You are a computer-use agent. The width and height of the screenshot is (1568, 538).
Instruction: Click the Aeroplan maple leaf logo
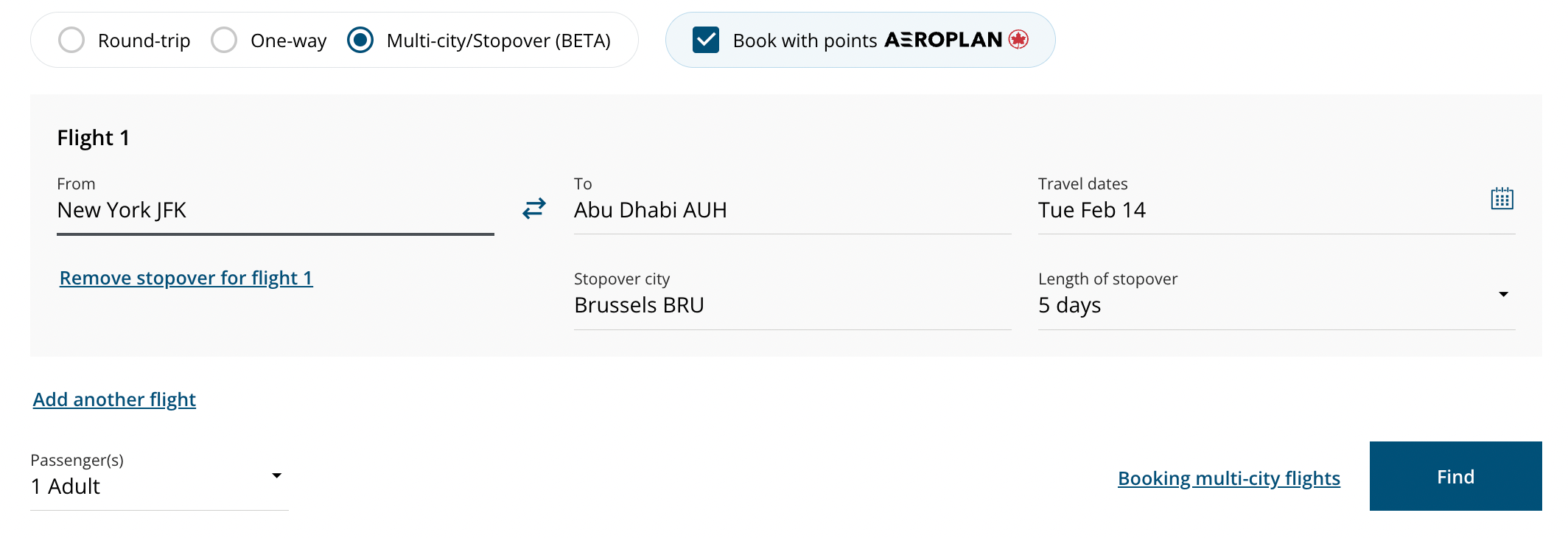coord(1017,41)
